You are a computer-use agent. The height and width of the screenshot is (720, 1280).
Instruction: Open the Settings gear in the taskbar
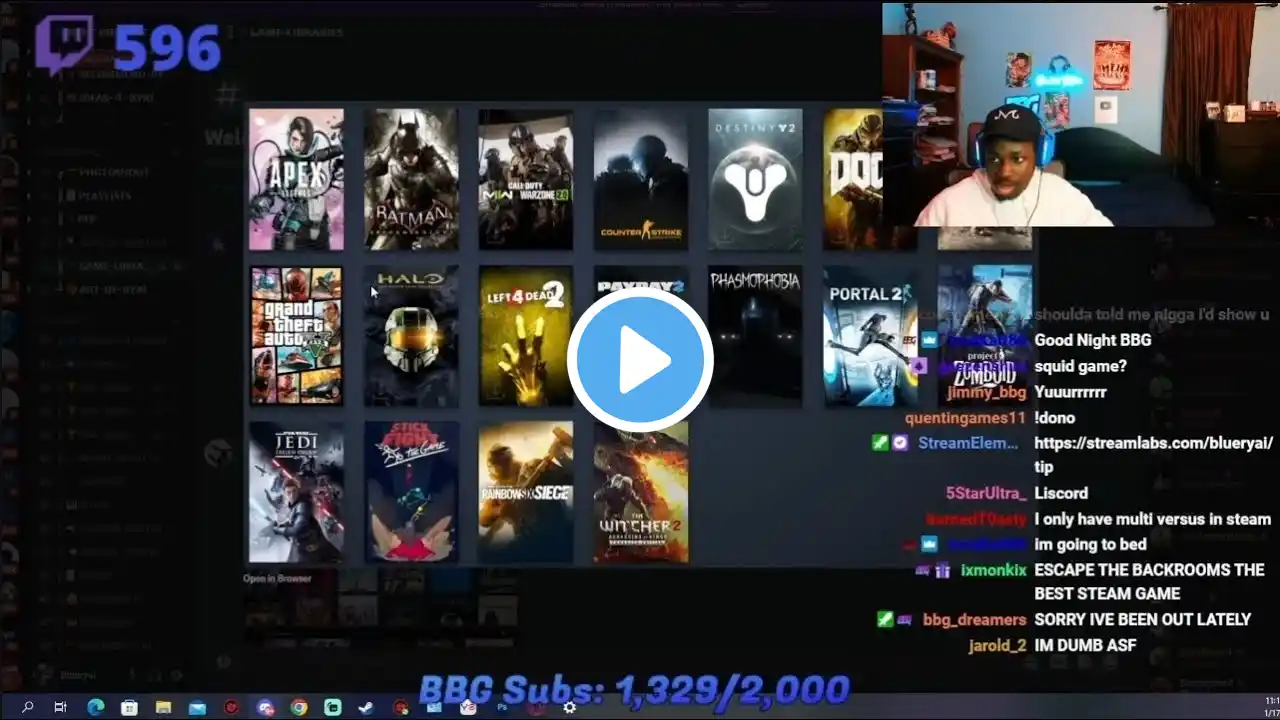(x=569, y=707)
